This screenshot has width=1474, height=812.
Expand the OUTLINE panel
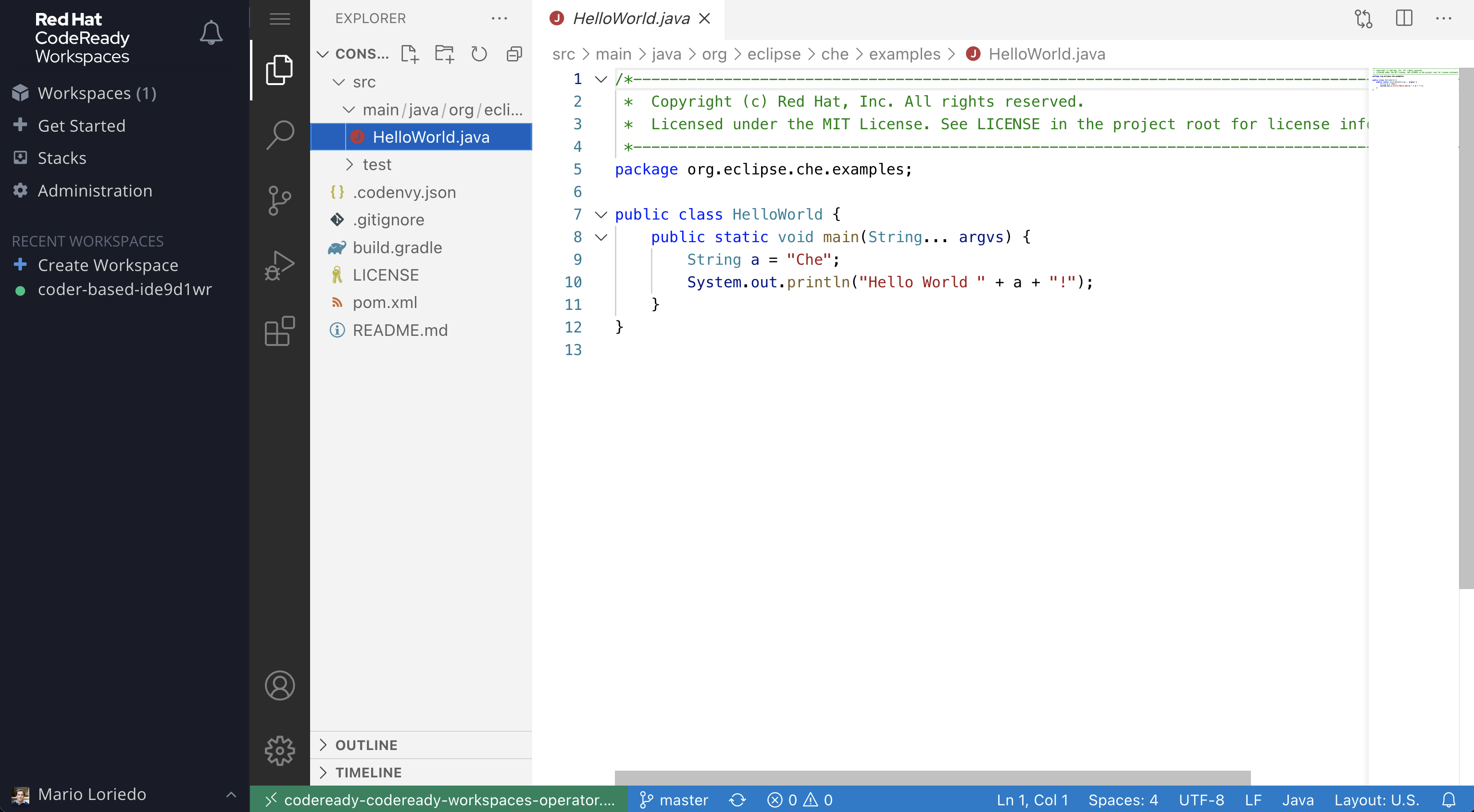click(x=421, y=745)
